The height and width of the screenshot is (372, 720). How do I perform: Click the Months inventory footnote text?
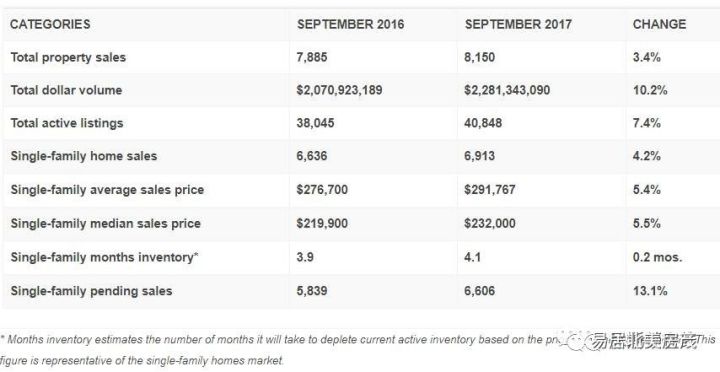[358, 350]
